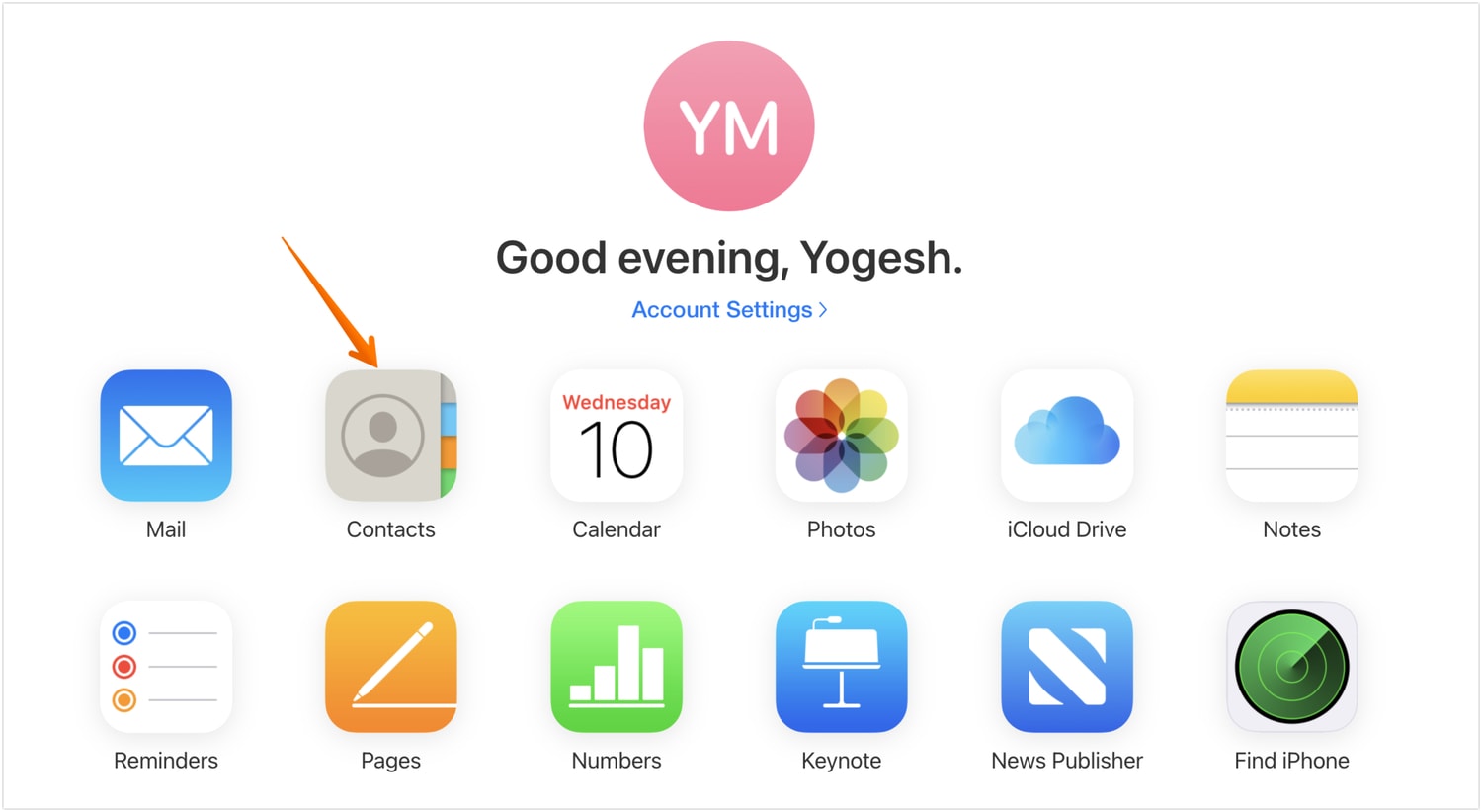Viewport: 1482px width, 812px height.
Task: Open the Calendar app showing Wednesday 10
Action: tap(617, 436)
